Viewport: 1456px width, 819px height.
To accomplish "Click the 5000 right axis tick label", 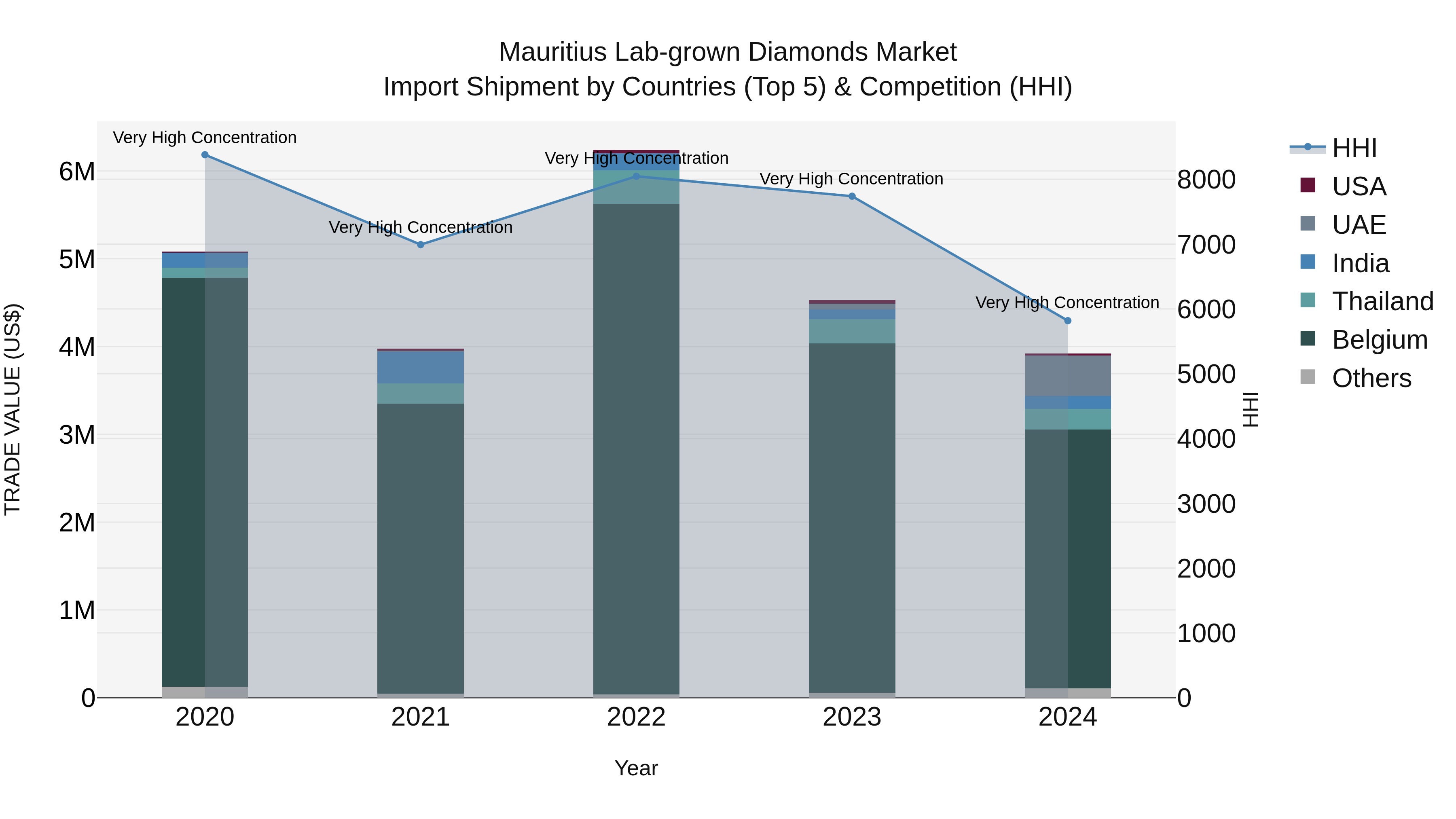I will click(1206, 374).
